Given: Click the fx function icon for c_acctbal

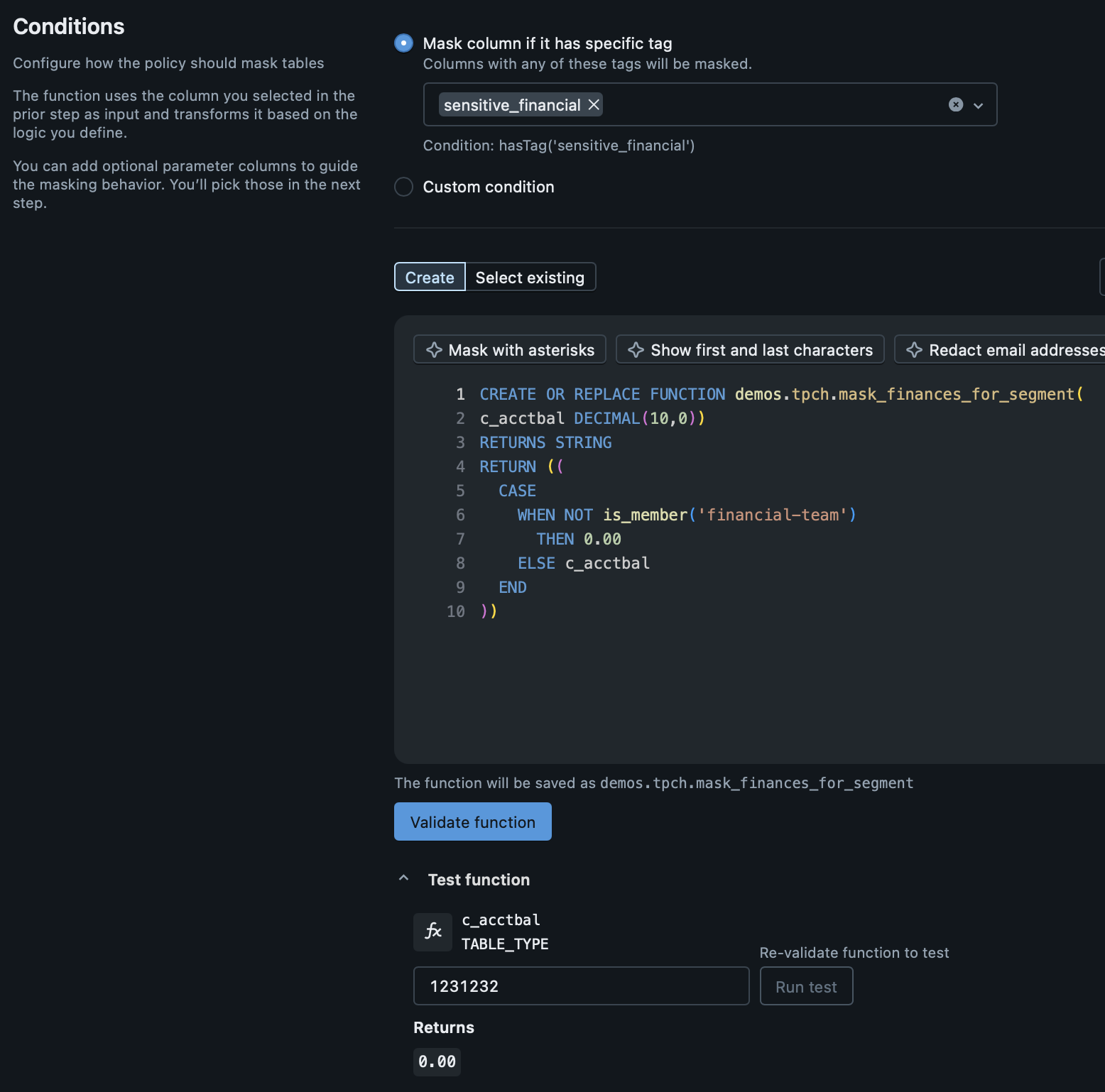Looking at the screenshot, I should click(432, 932).
